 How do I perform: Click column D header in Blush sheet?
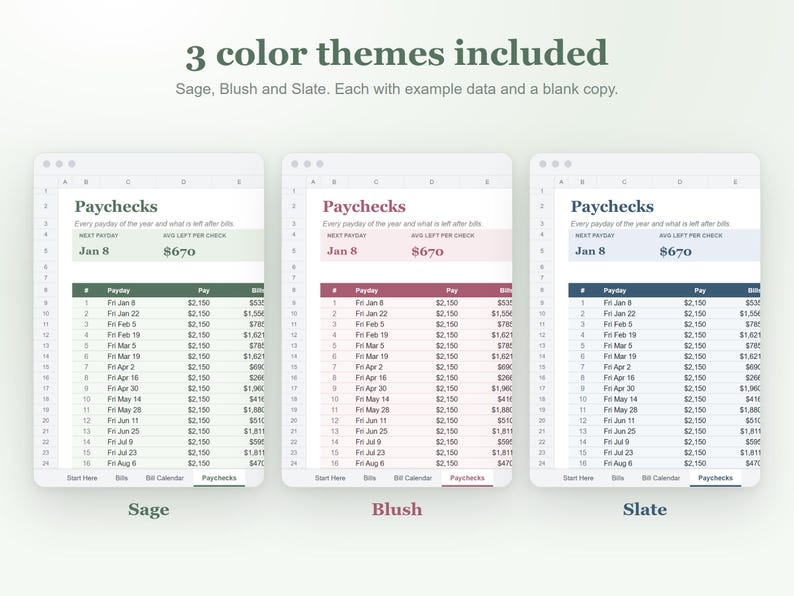(432, 182)
